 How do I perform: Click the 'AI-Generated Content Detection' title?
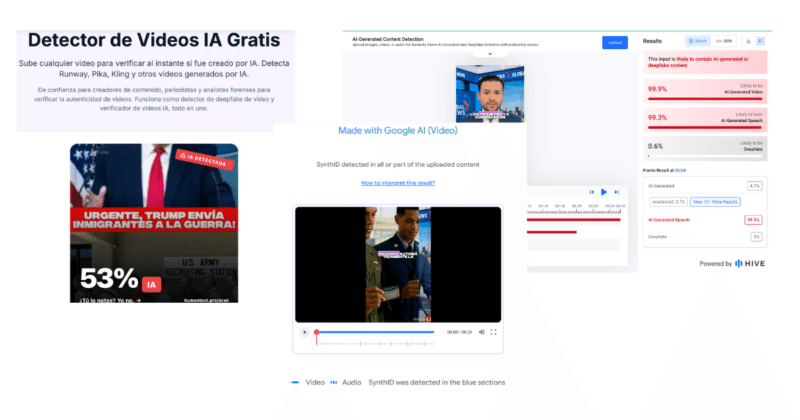coord(388,39)
